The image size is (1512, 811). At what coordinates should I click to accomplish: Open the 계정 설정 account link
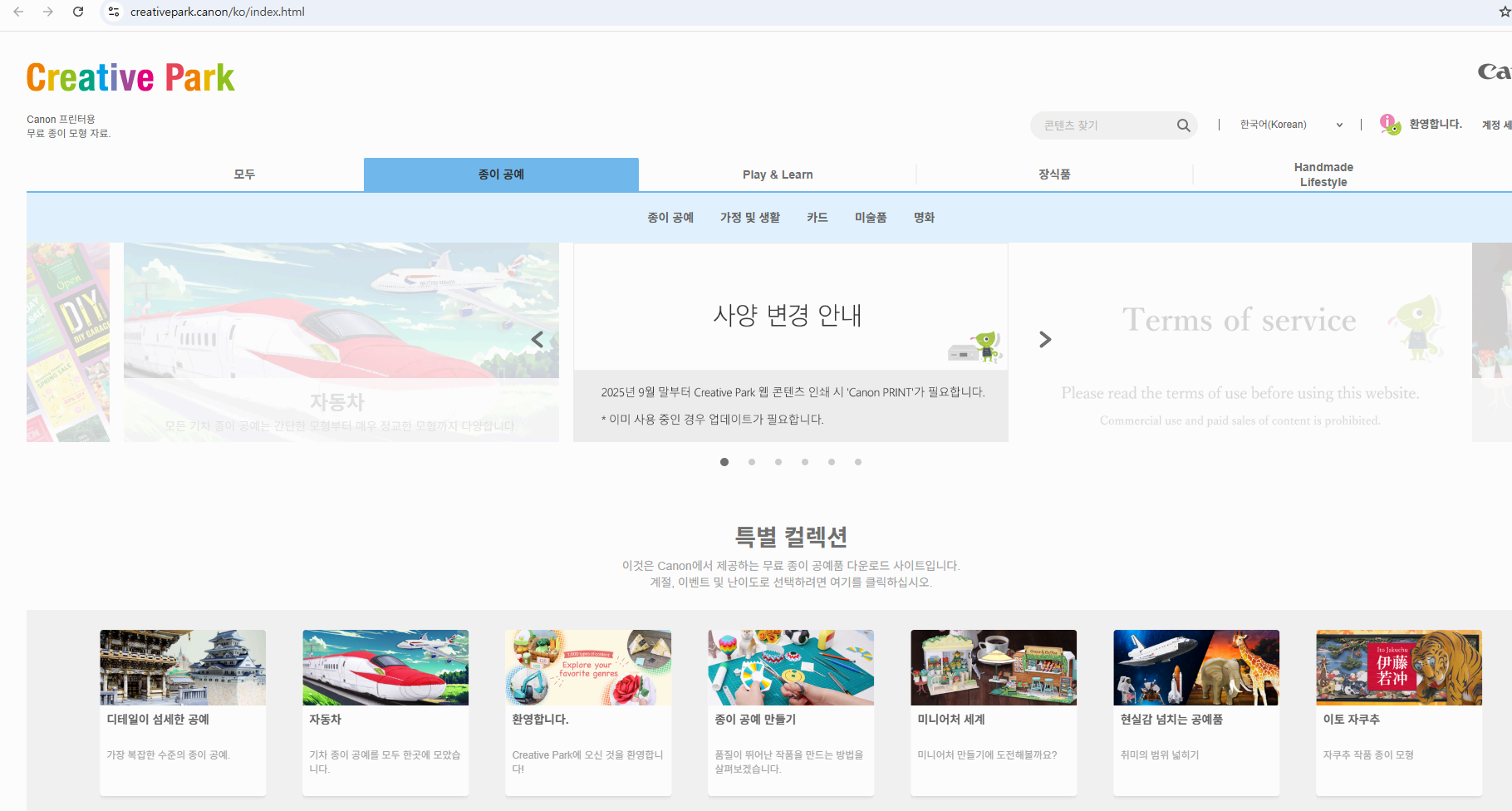pos(1495,125)
